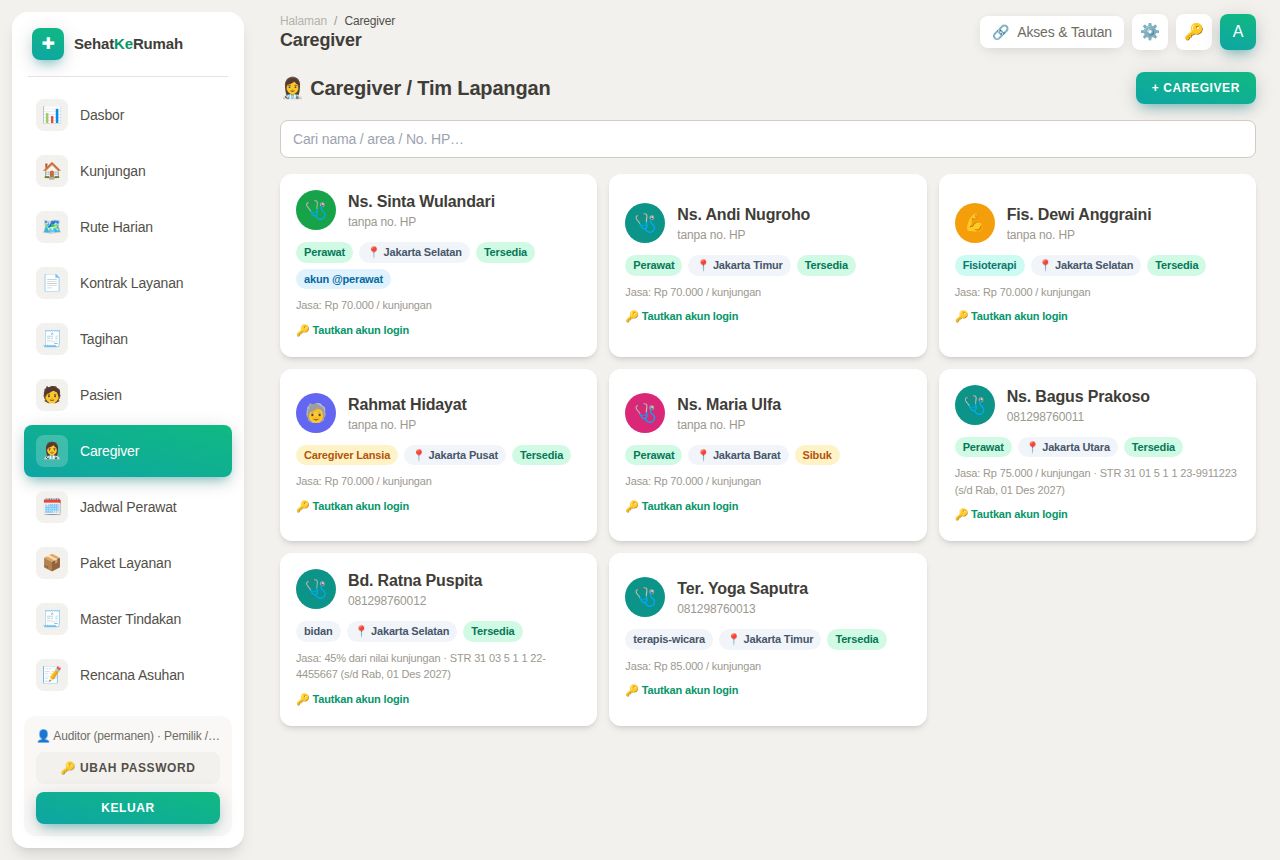1280x860 pixels.
Task: Click Tautkan akun login for Bagus Prakoso
Action: click(x=1011, y=514)
